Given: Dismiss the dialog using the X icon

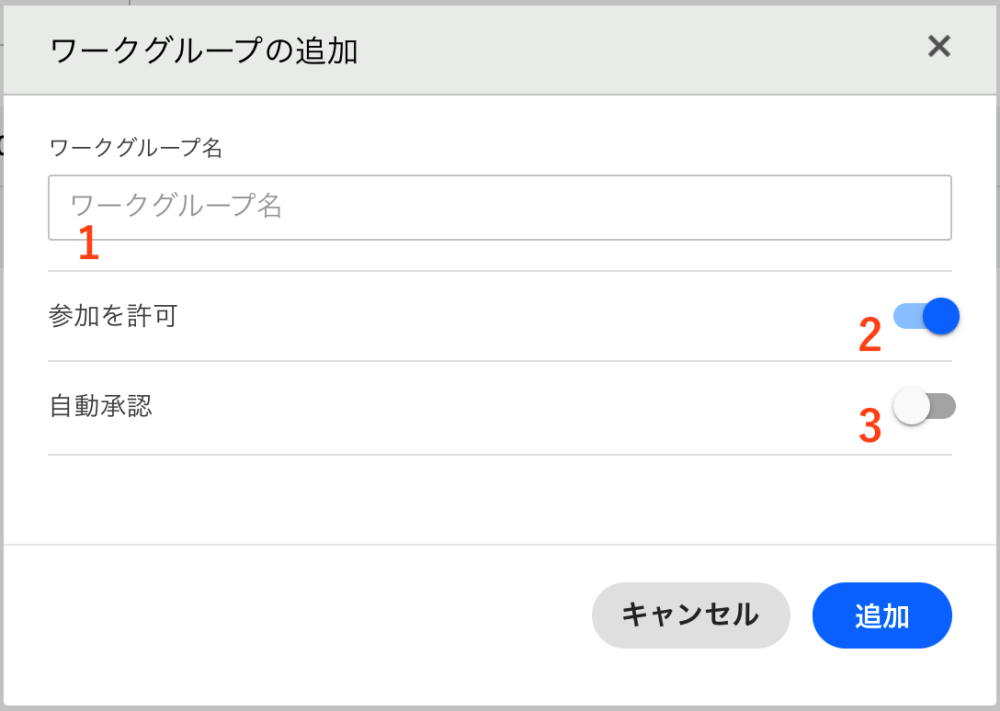Looking at the screenshot, I should (938, 46).
